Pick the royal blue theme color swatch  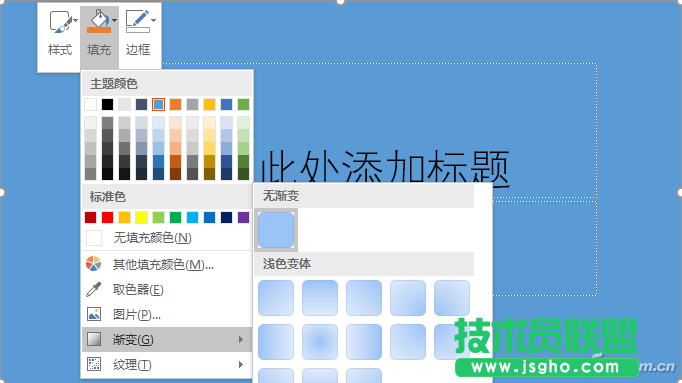[x=226, y=104]
